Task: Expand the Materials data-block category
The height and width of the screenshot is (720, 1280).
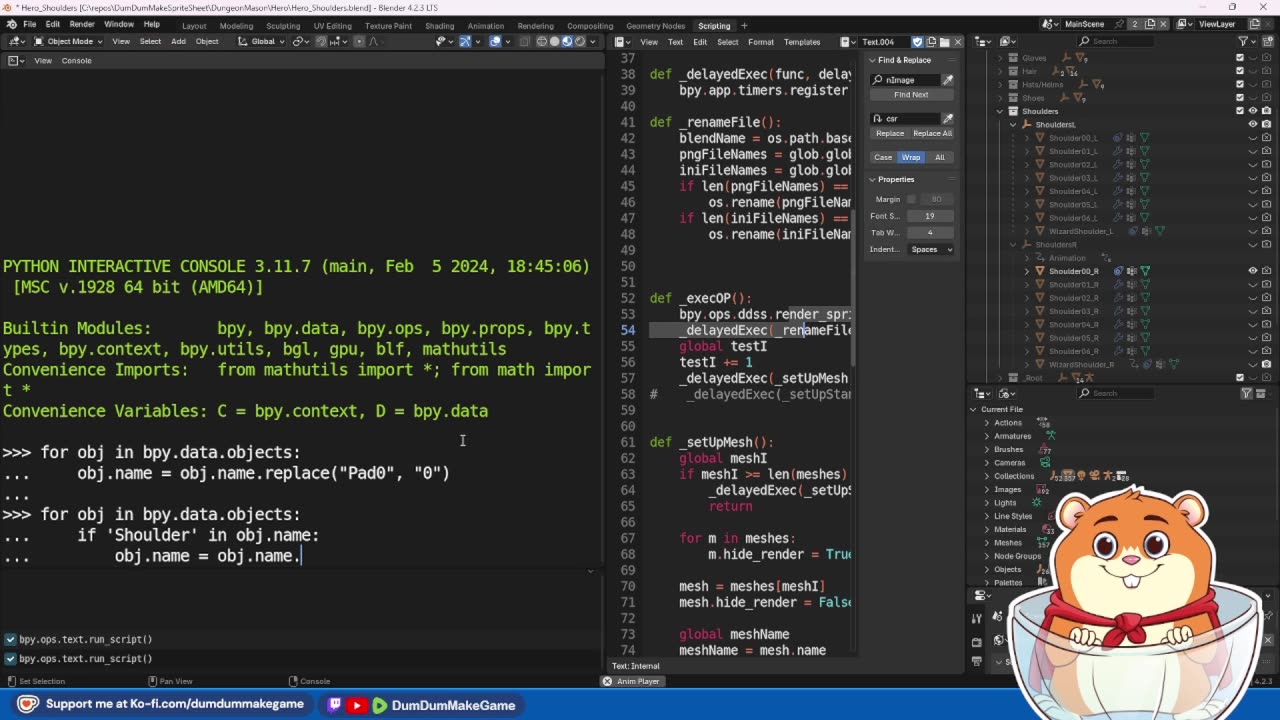Action: point(987,529)
